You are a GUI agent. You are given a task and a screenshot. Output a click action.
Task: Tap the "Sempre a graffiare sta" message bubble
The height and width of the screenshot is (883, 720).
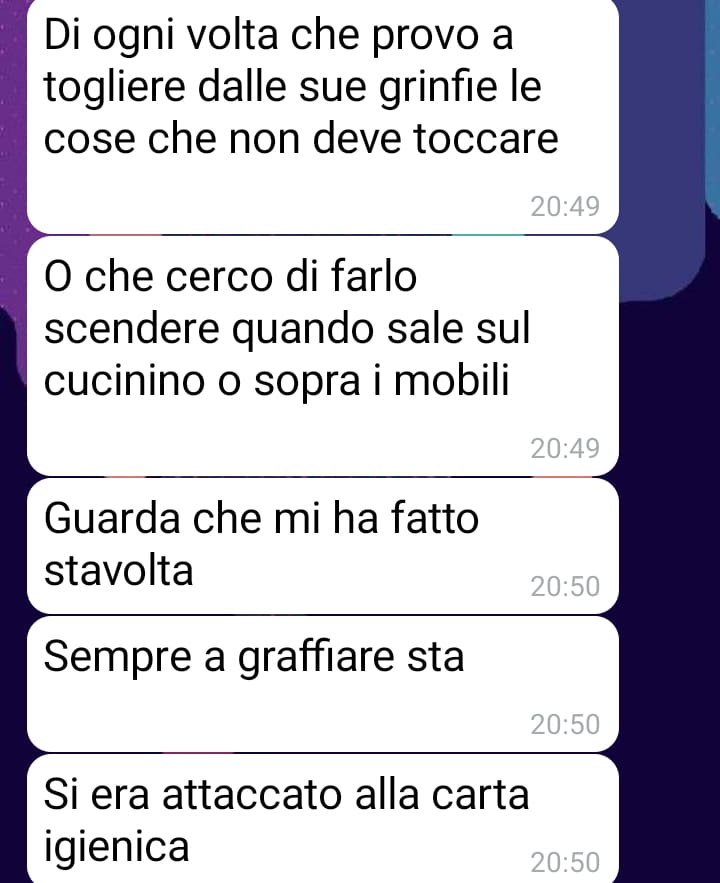323,684
